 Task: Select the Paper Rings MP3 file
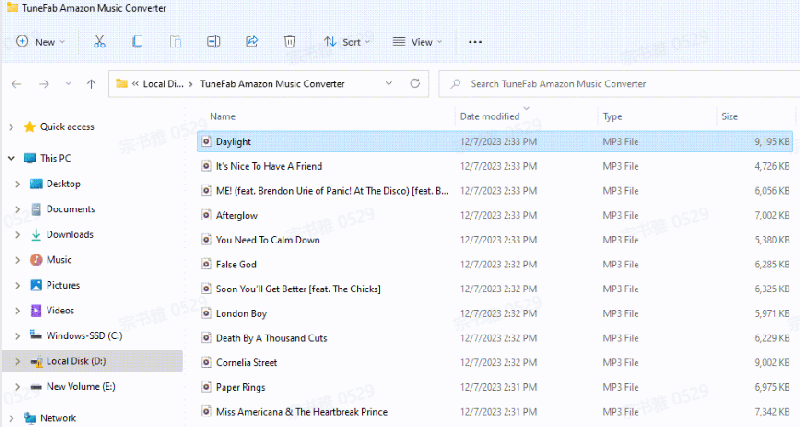click(495, 387)
